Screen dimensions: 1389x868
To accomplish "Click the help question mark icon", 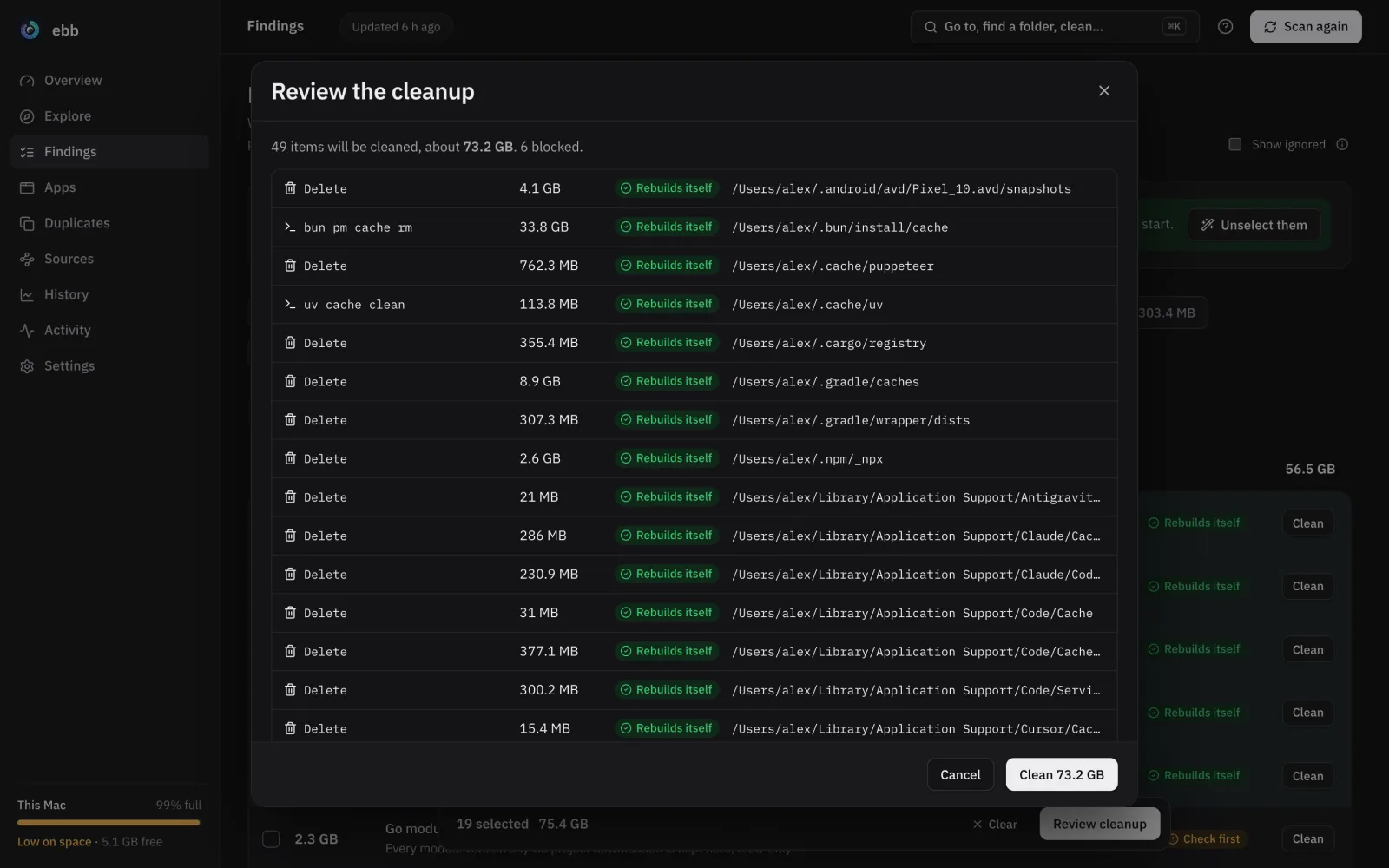I will coord(1225,27).
